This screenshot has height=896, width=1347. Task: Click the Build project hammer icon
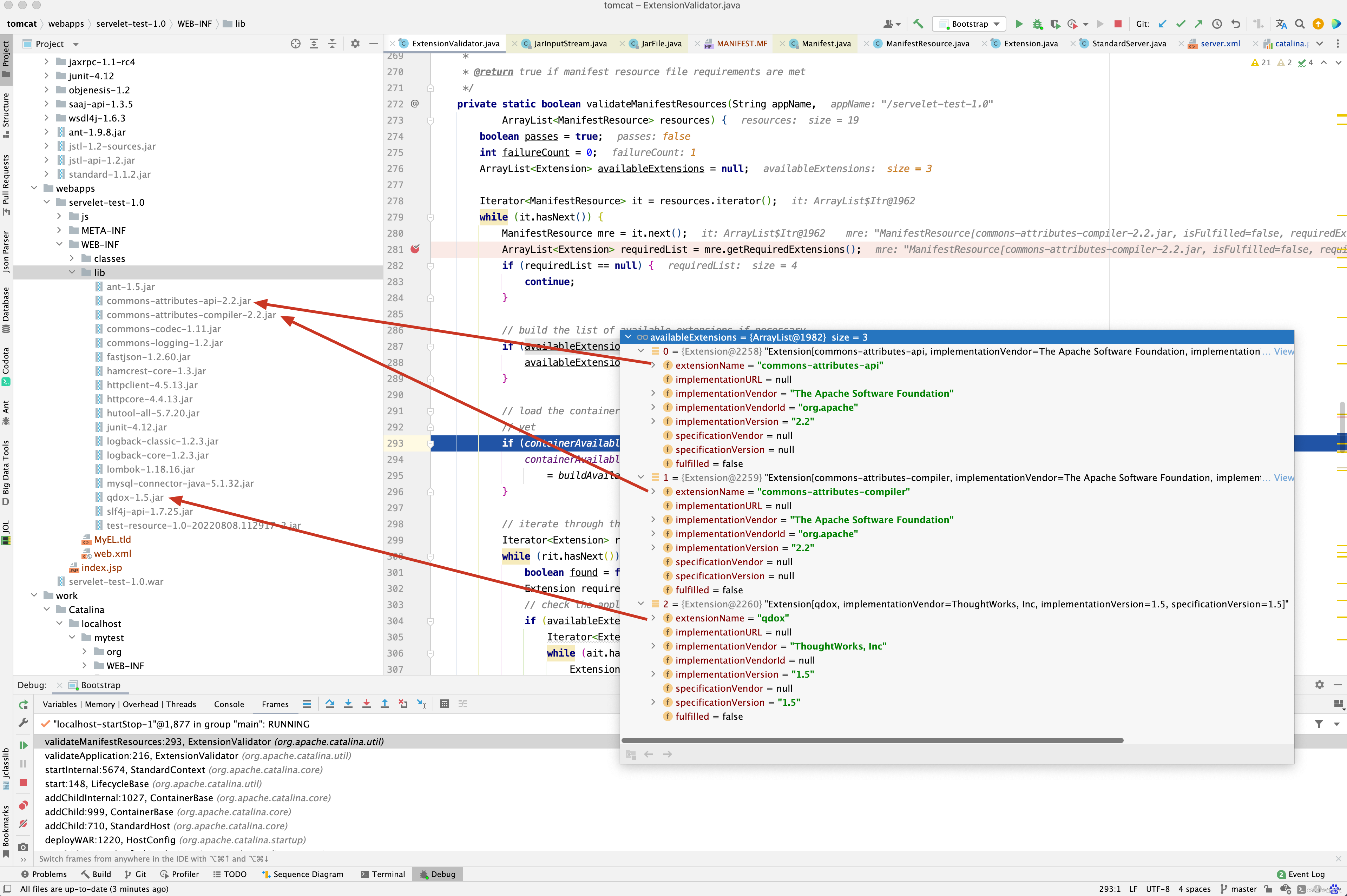(x=918, y=24)
